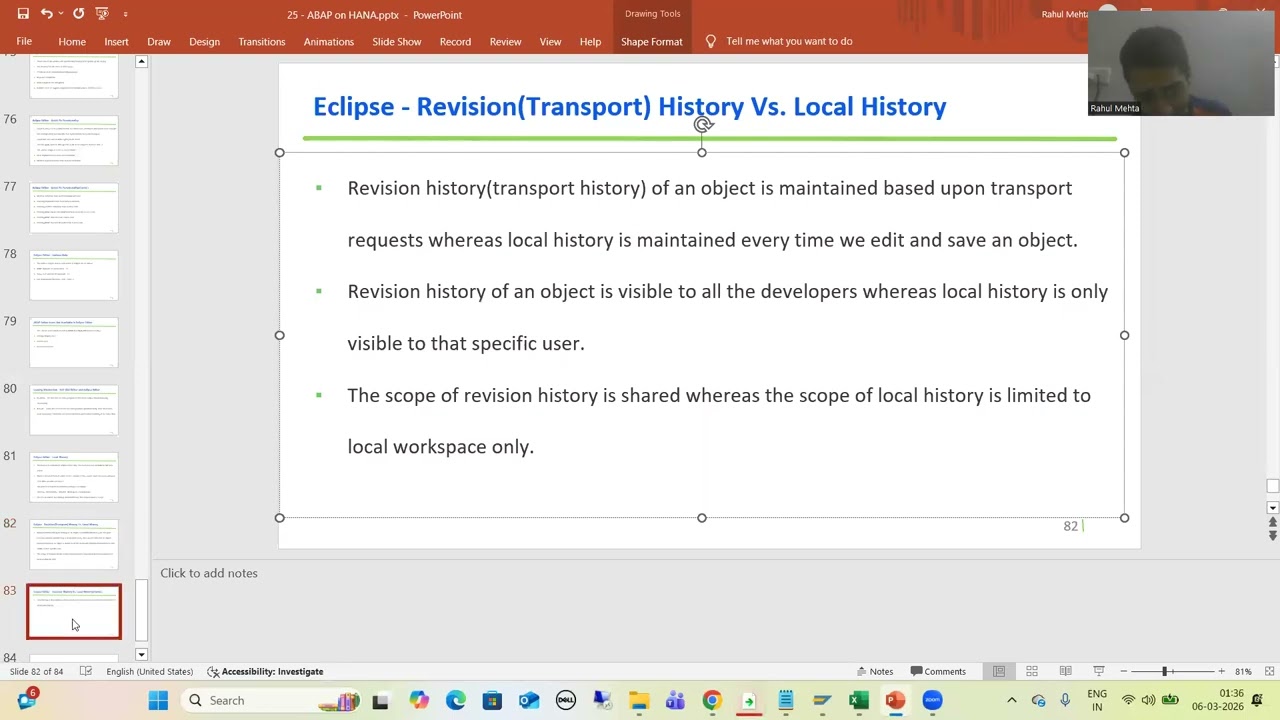Select slide 83 thumbnail
The width and height of the screenshot is (1280, 720).
tap(74, 611)
